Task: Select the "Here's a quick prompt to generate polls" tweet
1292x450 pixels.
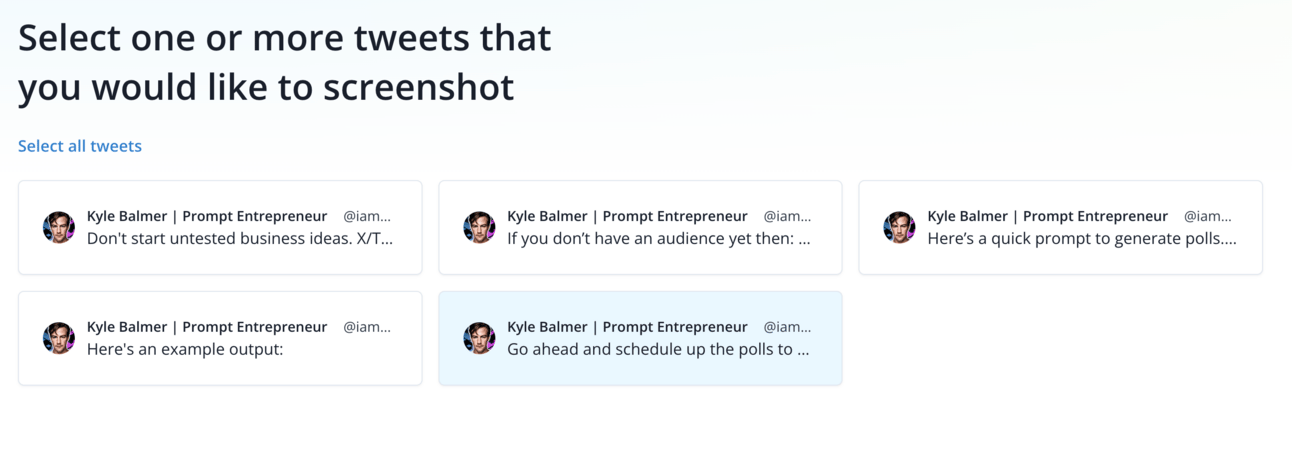Action: click(x=1081, y=240)
